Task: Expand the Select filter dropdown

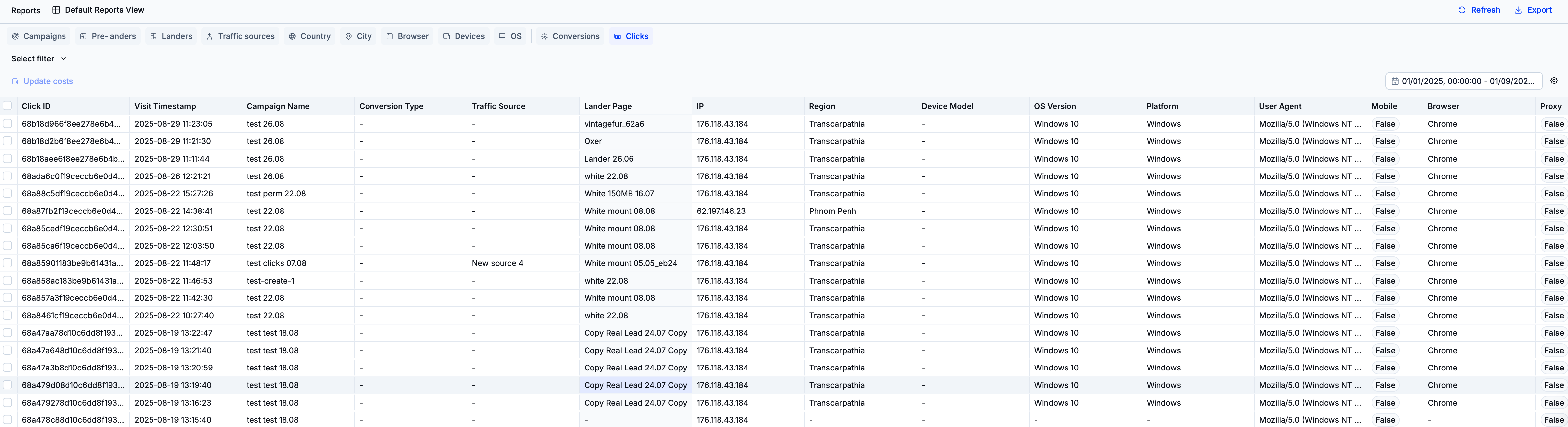Action: click(x=38, y=59)
